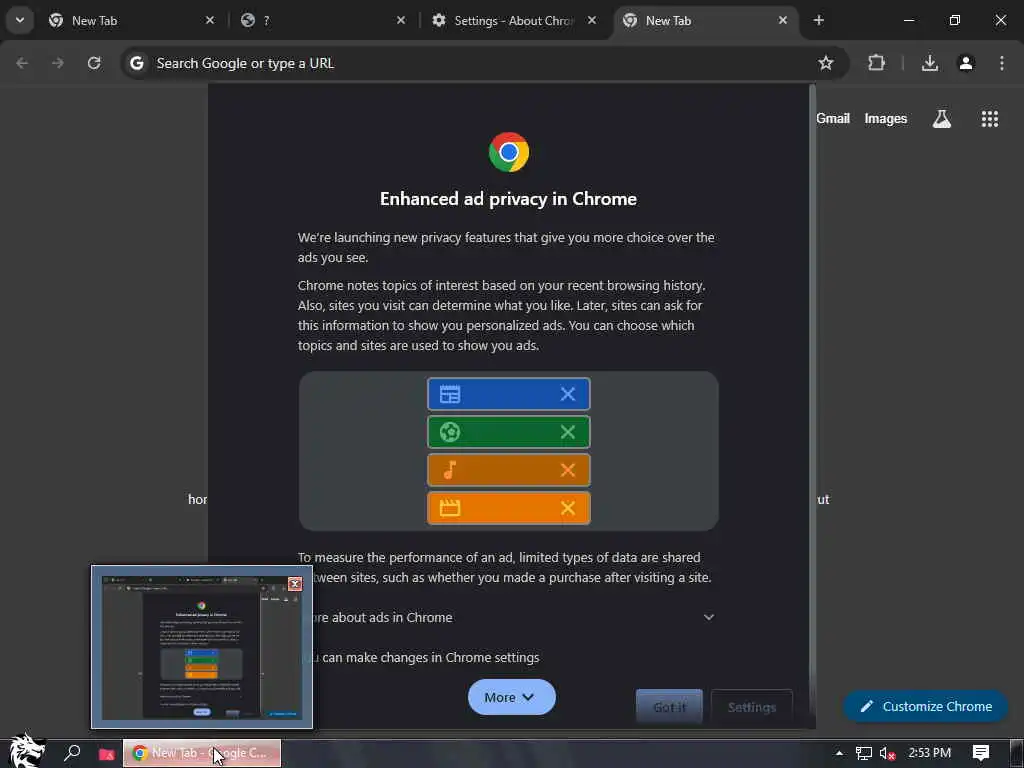
Task: Click Customize Chrome button
Action: pyautogui.click(x=925, y=706)
